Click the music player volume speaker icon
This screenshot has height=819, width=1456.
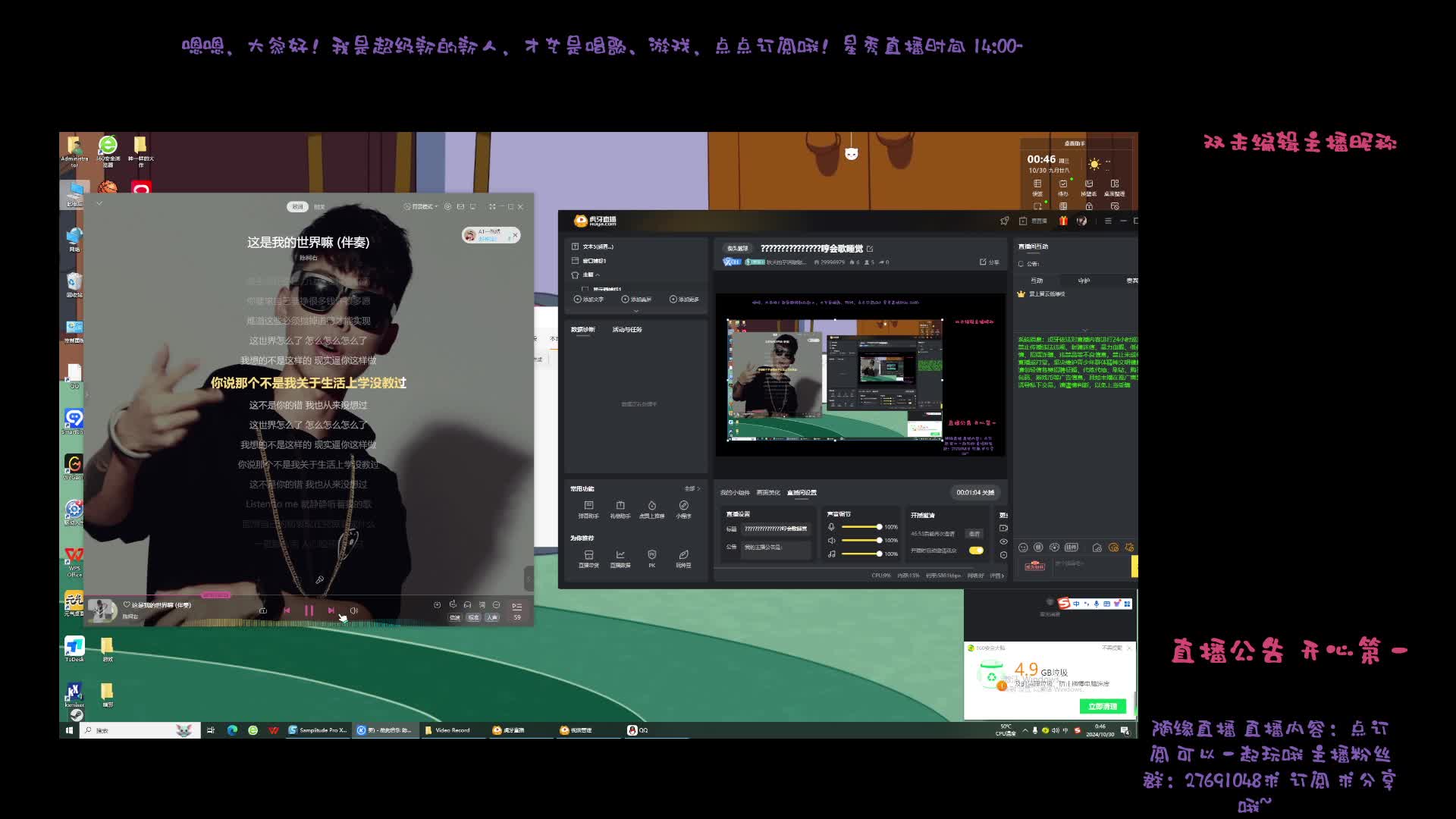pyautogui.click(x=353, y=610)
